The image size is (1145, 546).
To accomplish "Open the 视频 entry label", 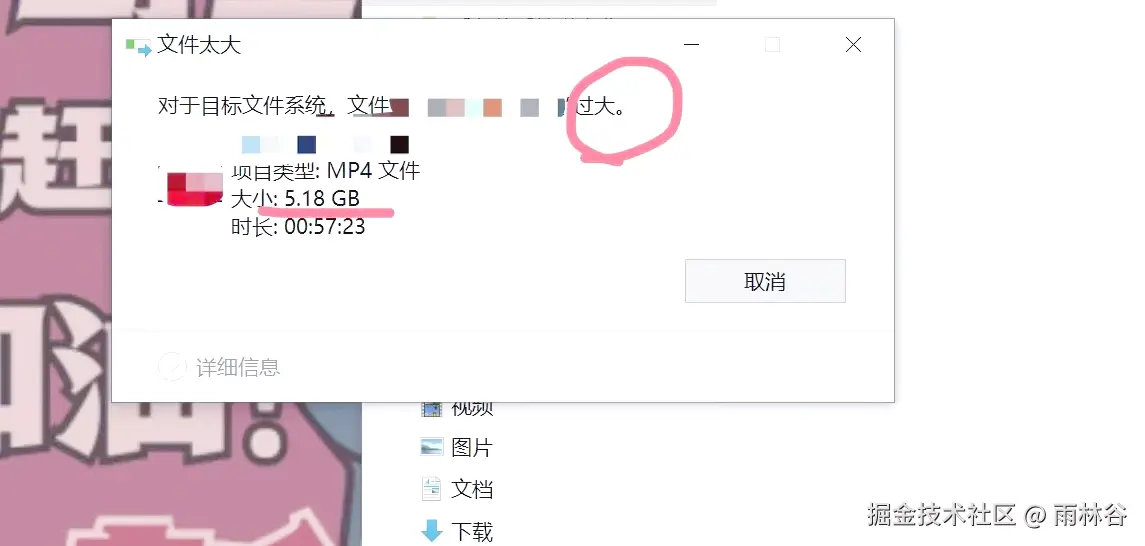I will (x=472, y=408).
